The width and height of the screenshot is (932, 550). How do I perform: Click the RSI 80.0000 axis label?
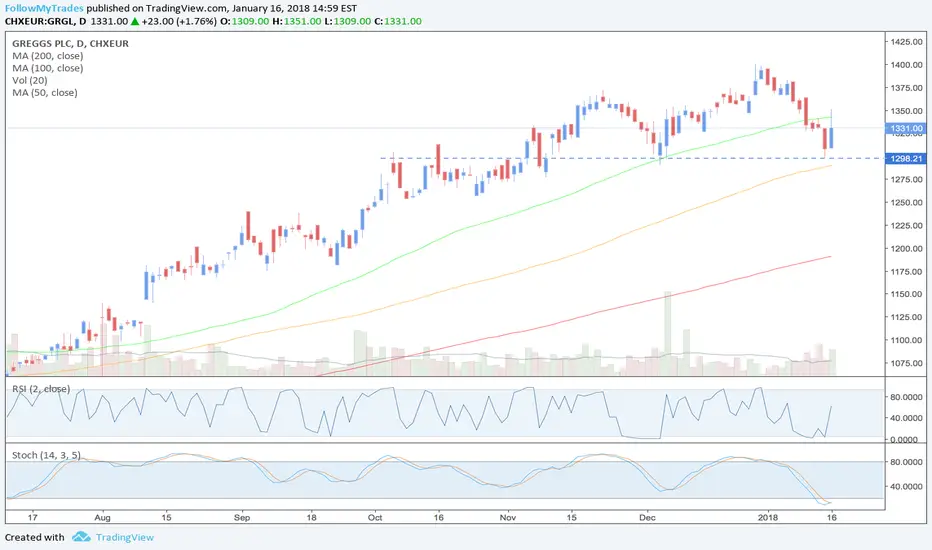pos(906,397)
